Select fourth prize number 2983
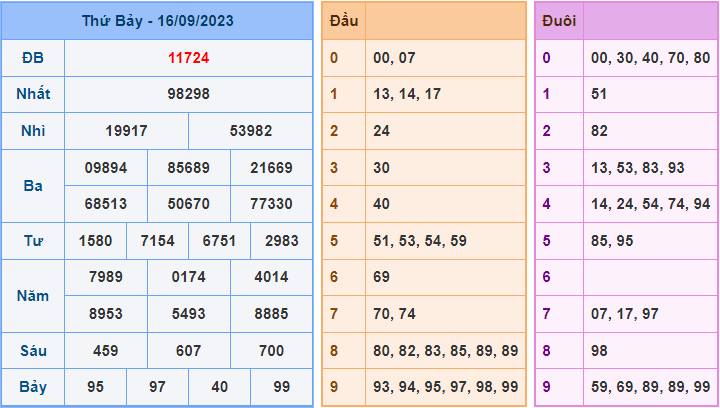720x408 pixels. [281, 240]
